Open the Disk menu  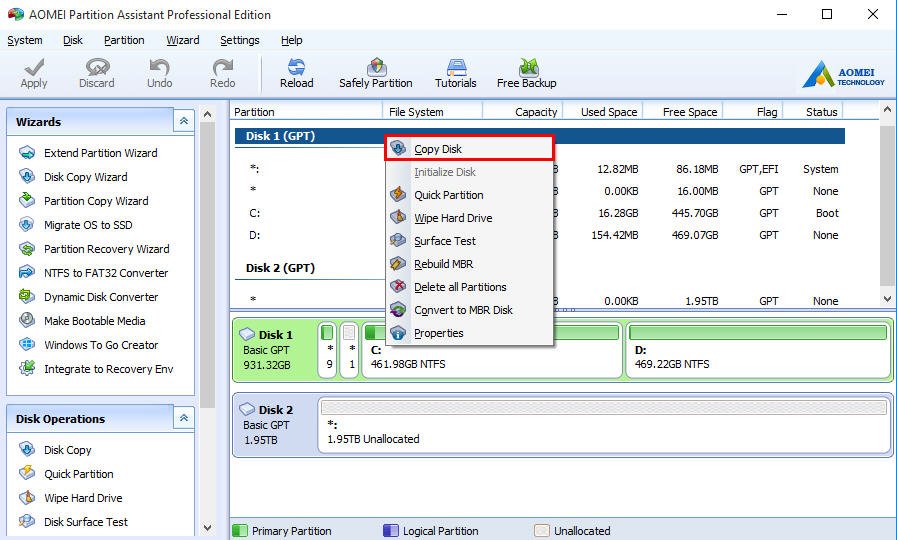(x=73, y=40)
